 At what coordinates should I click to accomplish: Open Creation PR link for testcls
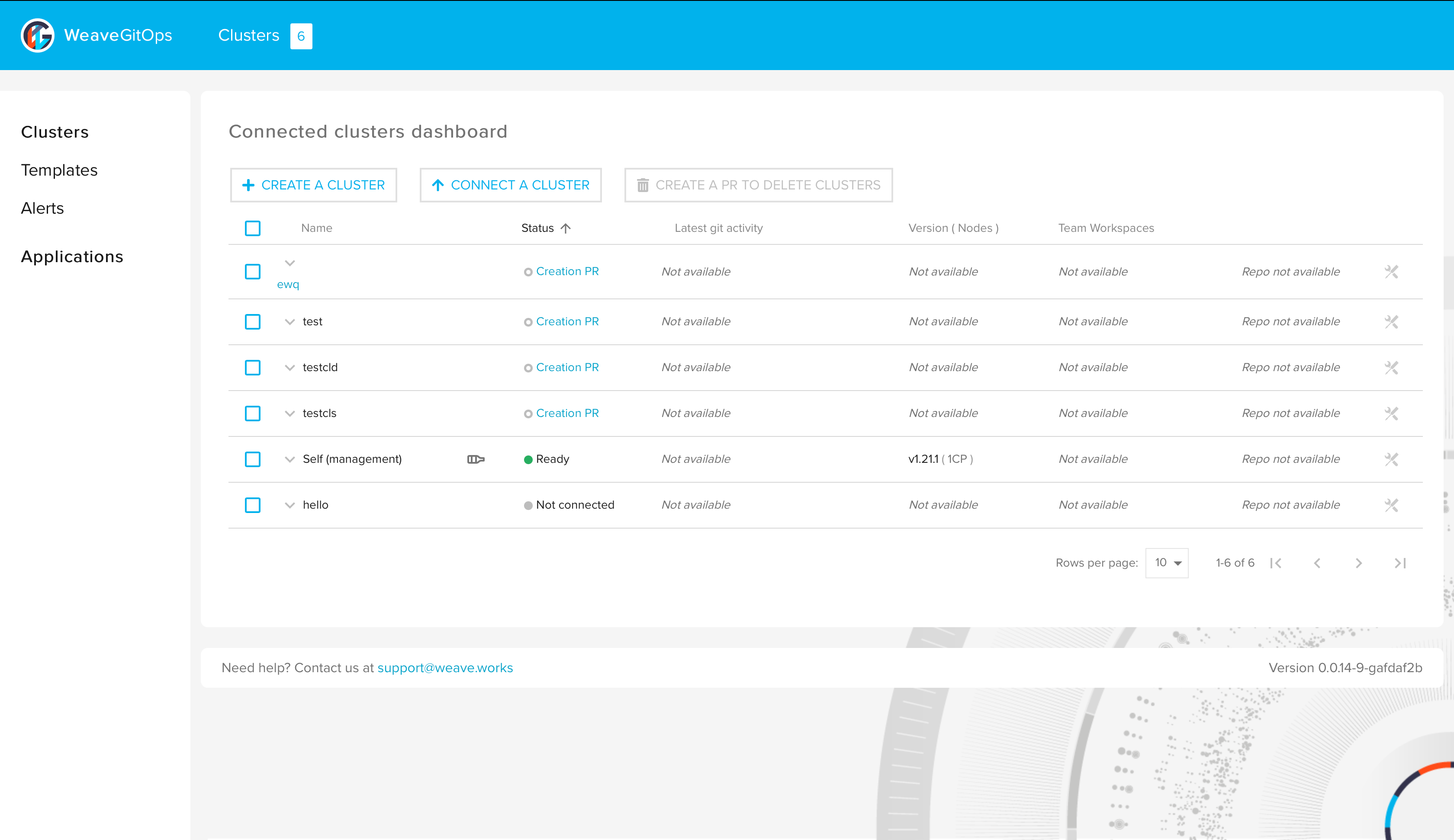click(567, 413)
